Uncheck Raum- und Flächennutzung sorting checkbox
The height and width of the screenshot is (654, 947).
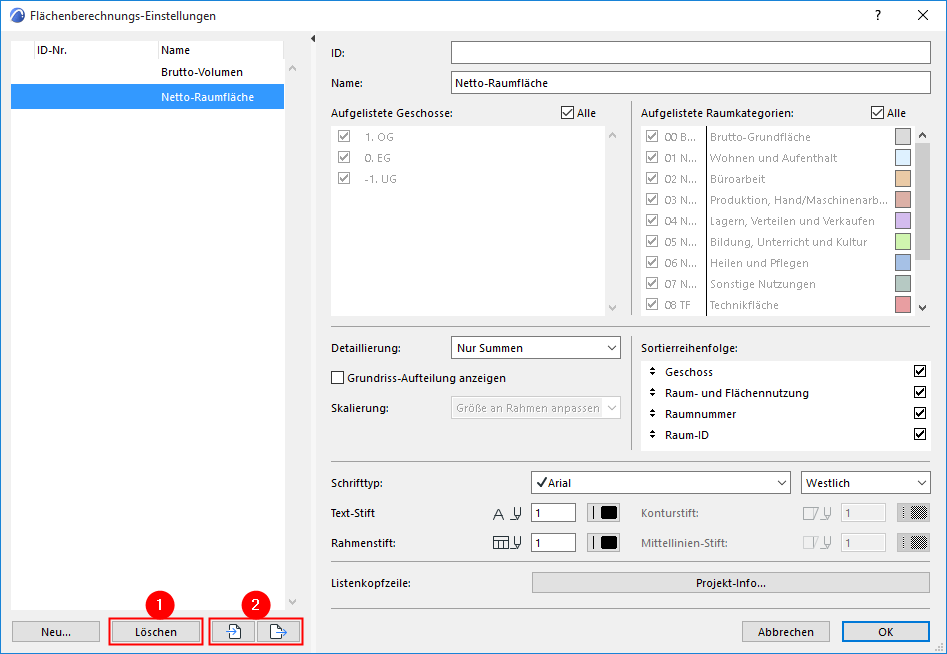click(x=920, y=393)
